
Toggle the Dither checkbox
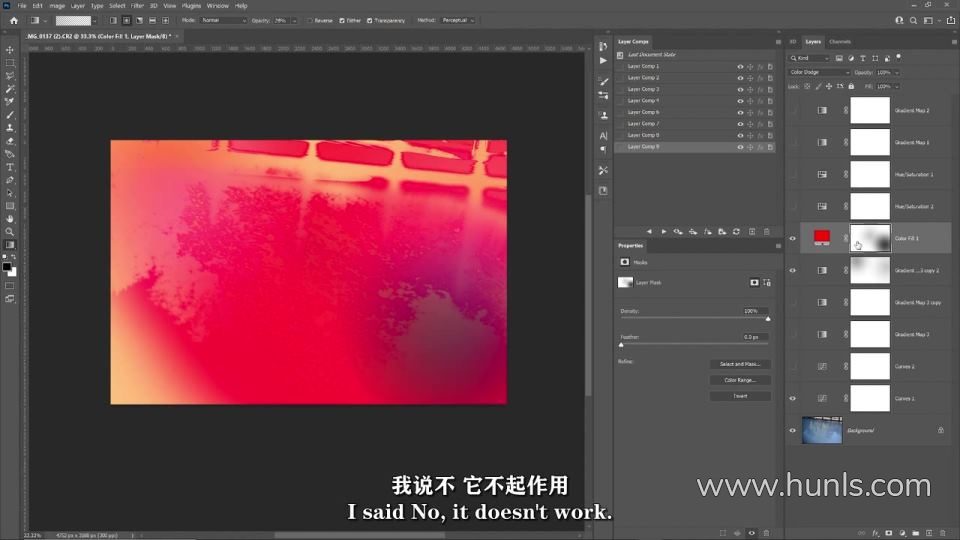pyautogui.click(x=342, y=20)
